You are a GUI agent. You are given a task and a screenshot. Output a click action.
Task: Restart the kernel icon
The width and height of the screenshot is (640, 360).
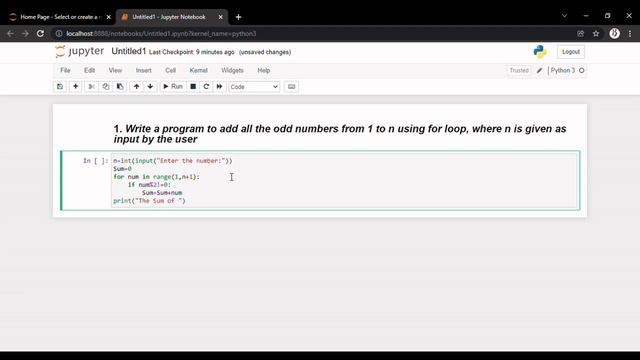click(206, 87)
